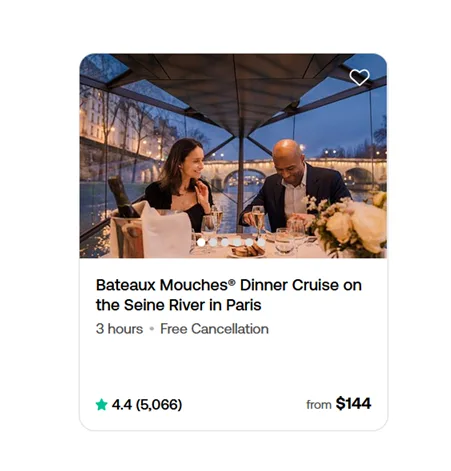Image resolution: width=451 pixels, height=471 pixels.
Task: Jump to the second carousel dot
Action: click(x=213, y=242)
